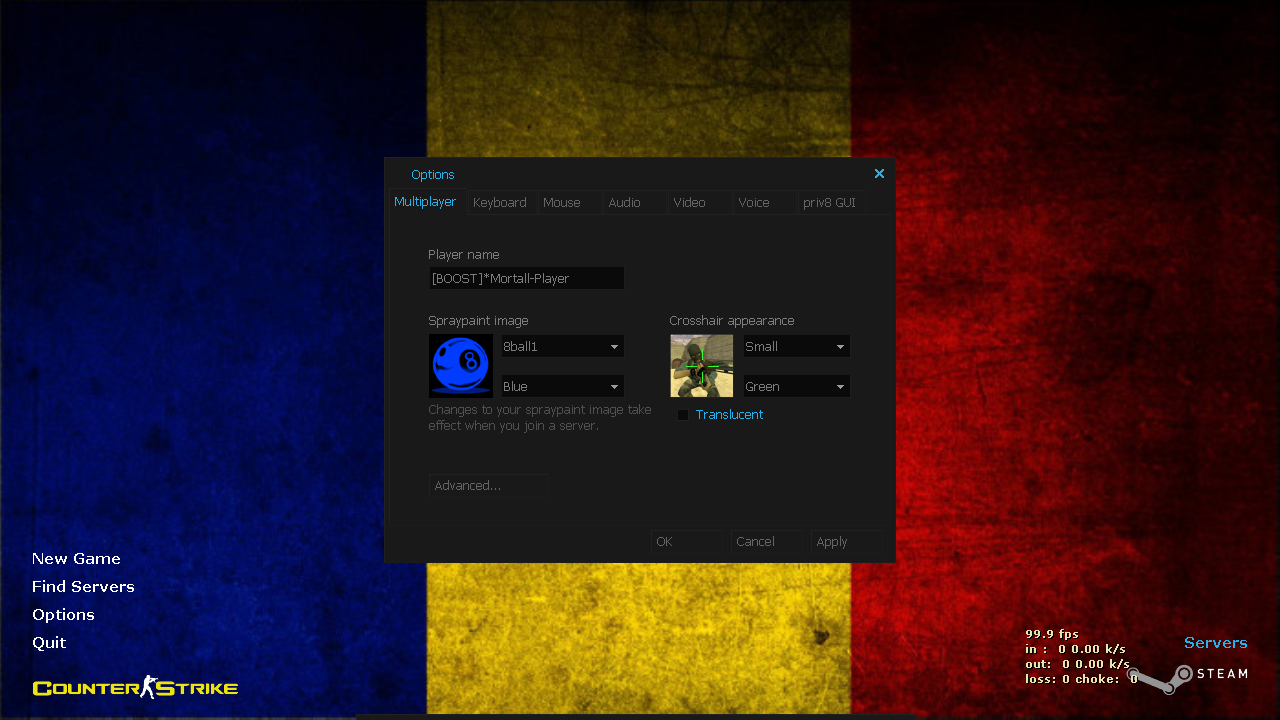Switch to the Keyboard tab

[500, 202]
